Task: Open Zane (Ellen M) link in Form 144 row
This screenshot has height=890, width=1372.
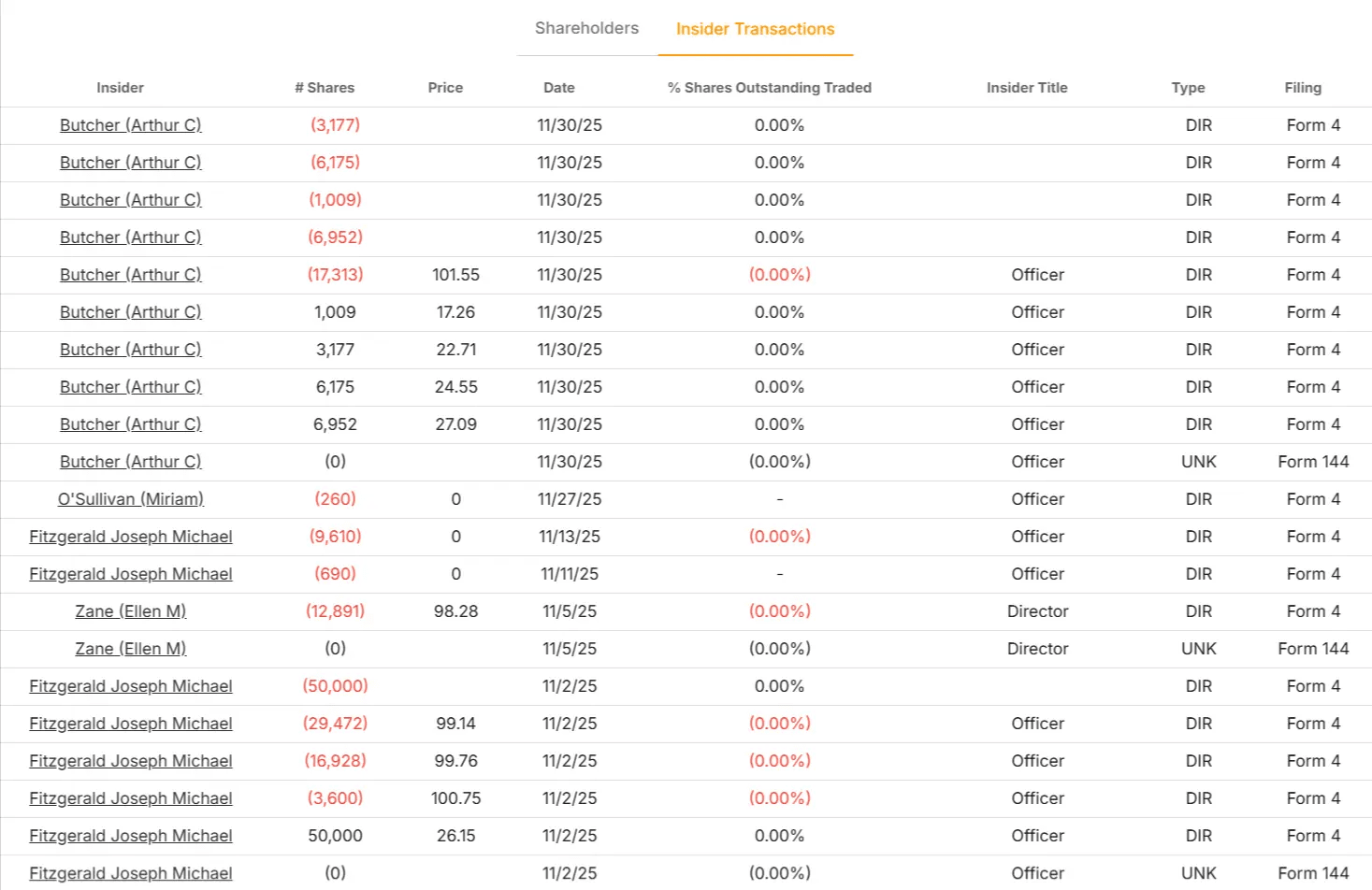Action: pyautogui.click(x=131, y=649)
